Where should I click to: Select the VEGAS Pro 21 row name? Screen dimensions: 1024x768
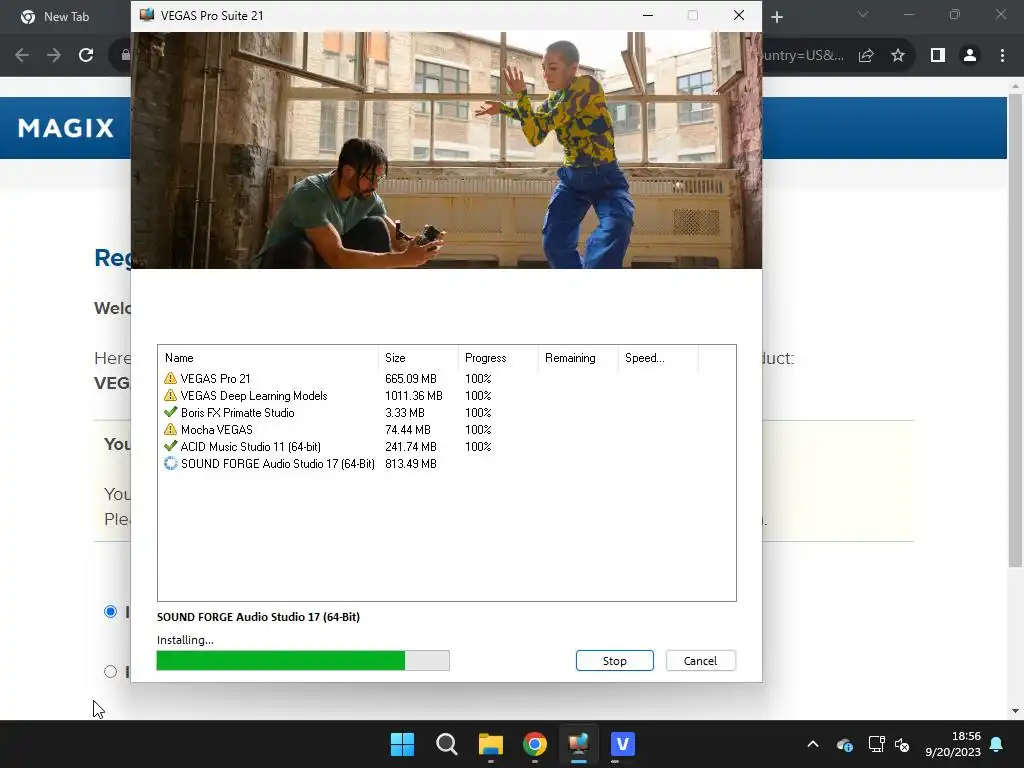[216, 379]
